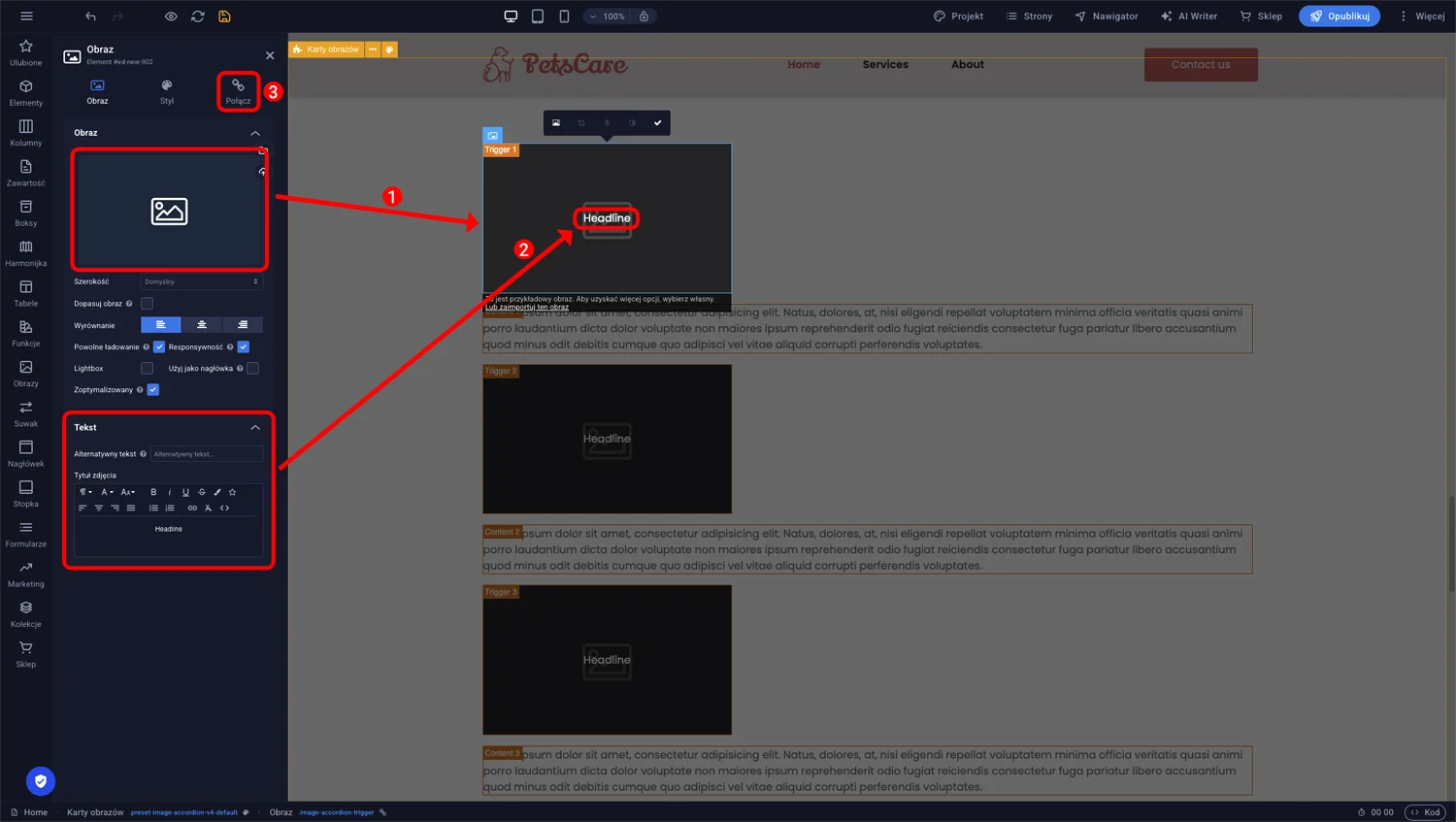
Task: Collapse the Tekst section
Action: coord(255,428)
